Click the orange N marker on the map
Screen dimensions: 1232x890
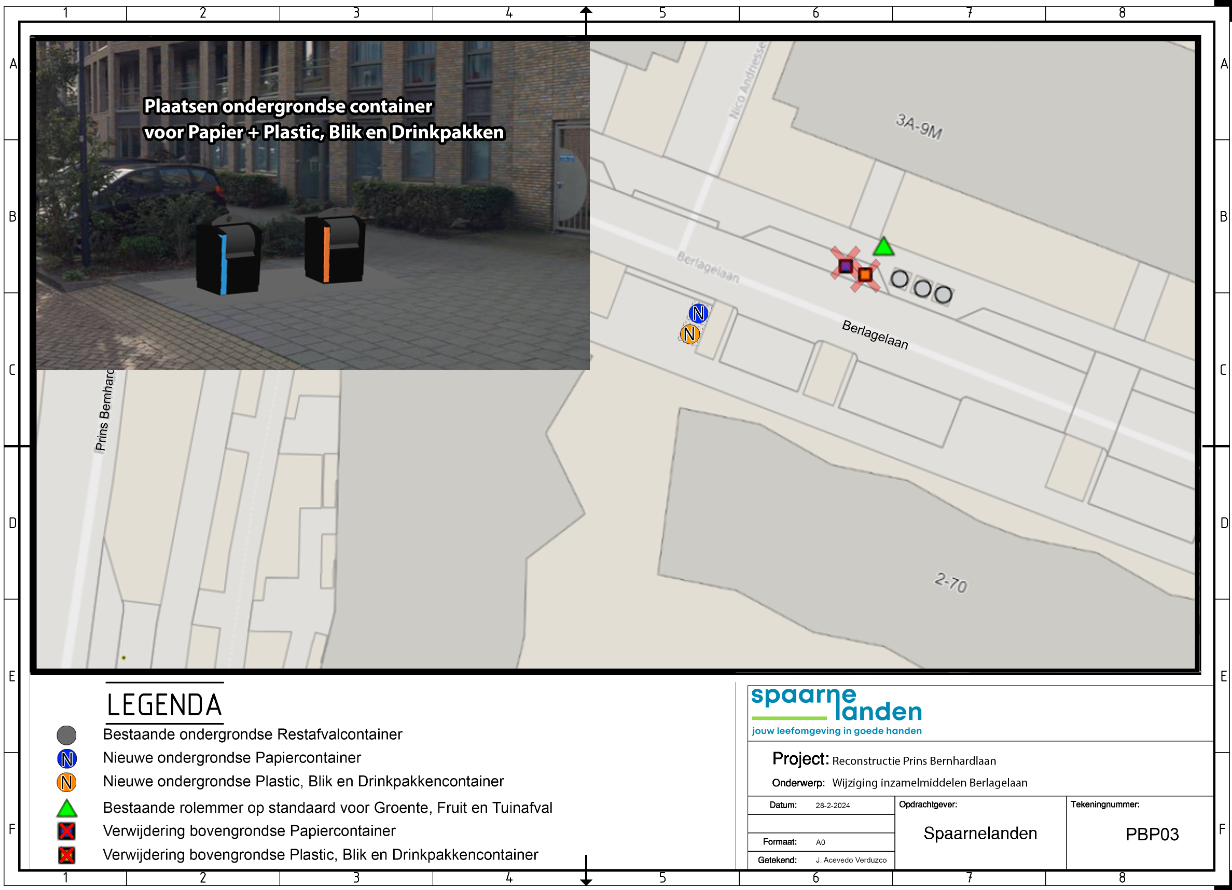[688, 334]
